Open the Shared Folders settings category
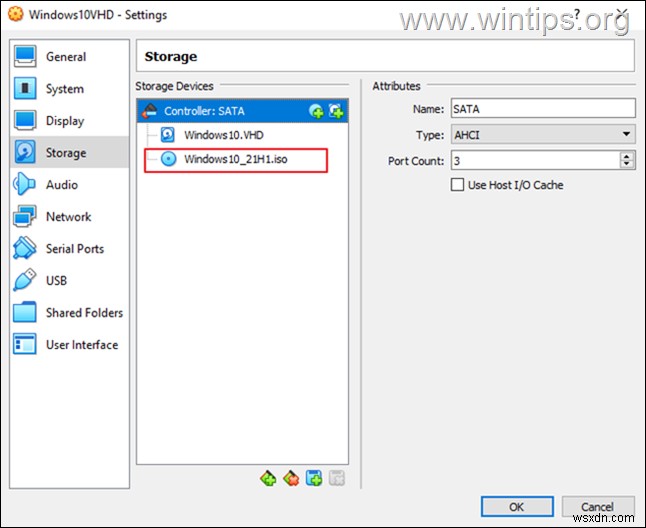This screenshot has height=528, width=646. pyautogui.click(x=69, y=313)
